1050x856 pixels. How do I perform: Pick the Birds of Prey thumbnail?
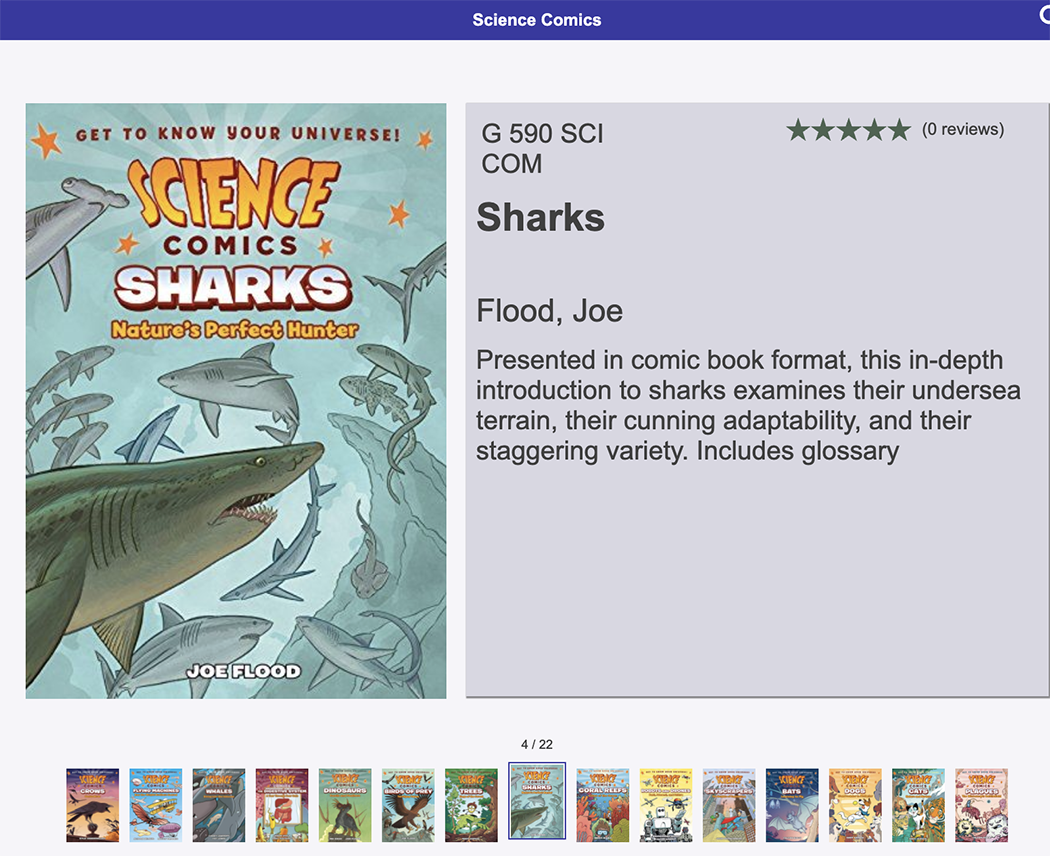pyautogui.click(x=408, y=804)
